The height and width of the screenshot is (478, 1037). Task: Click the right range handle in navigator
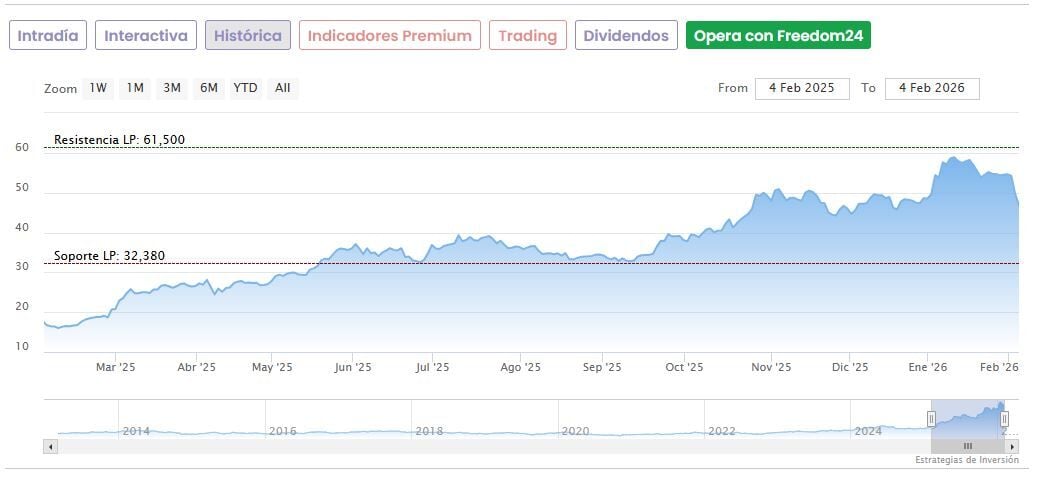(x=1004, y=419)
